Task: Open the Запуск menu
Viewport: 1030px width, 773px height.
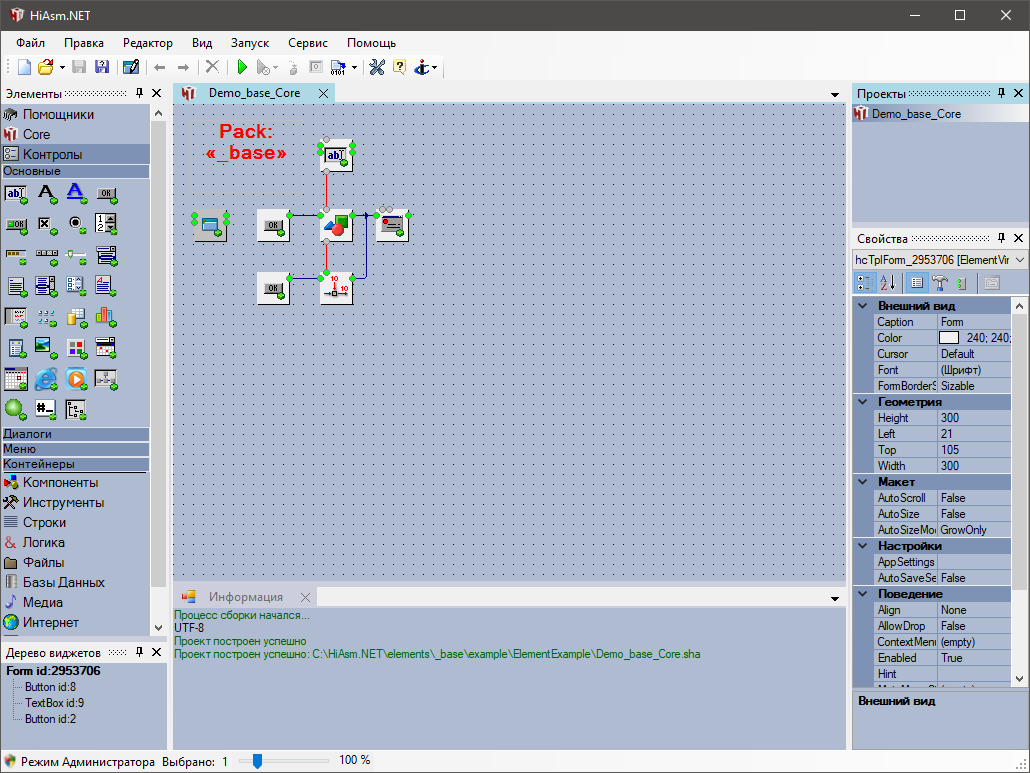Action: point(249,43)
